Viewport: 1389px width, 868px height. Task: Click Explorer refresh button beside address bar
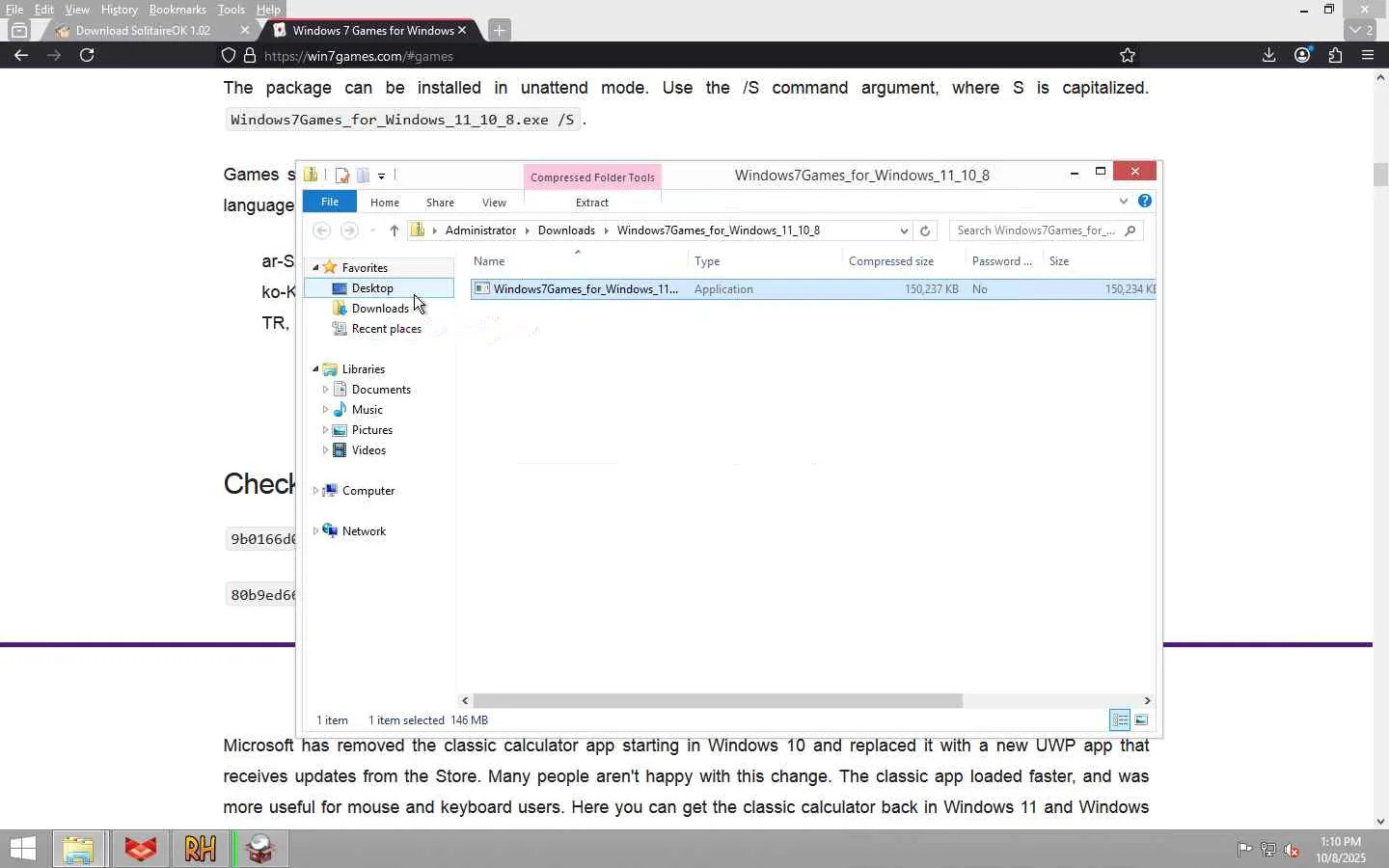click(925, 231)
